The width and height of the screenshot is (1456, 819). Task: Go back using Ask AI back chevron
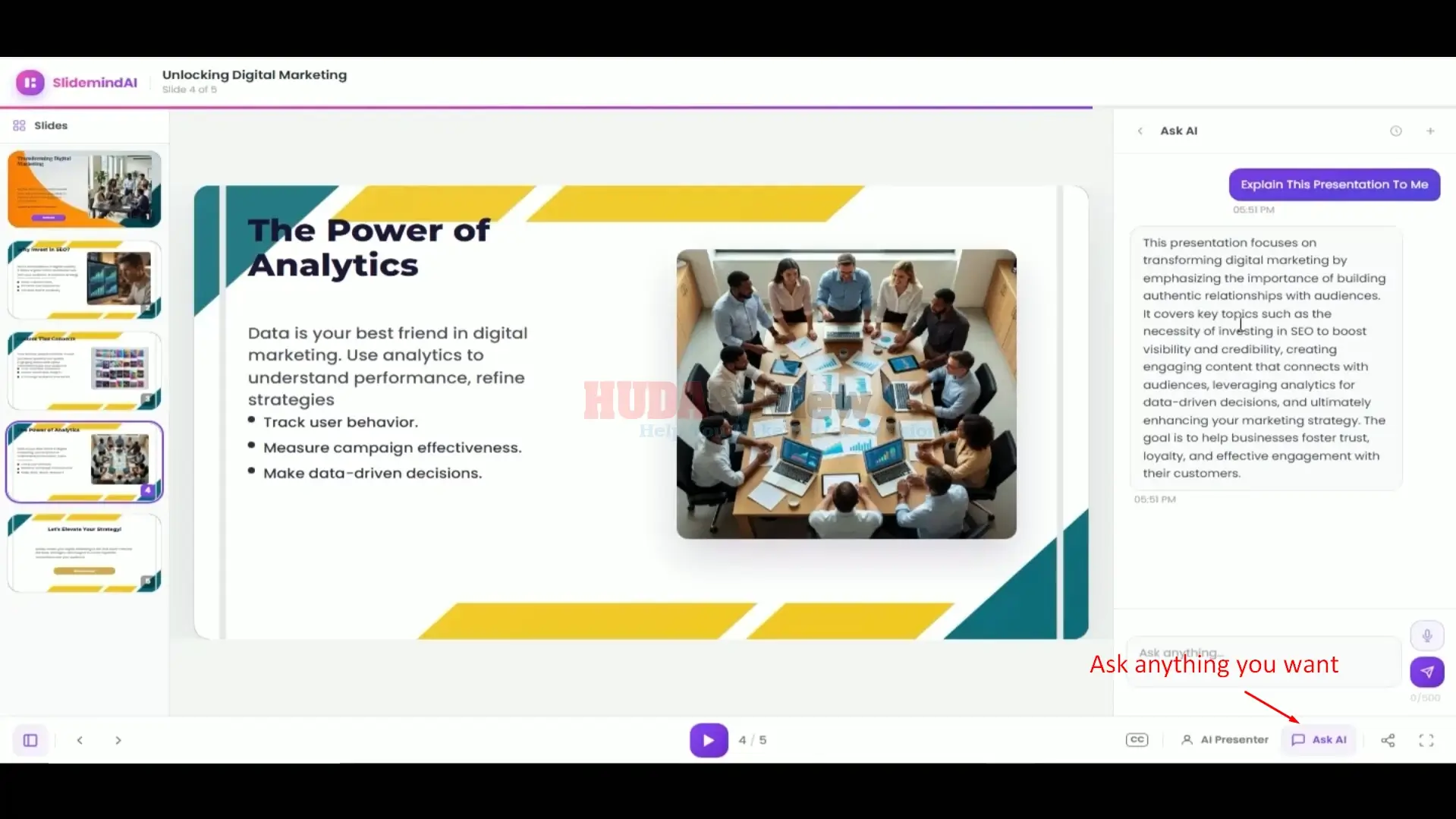click(1140, 131)
